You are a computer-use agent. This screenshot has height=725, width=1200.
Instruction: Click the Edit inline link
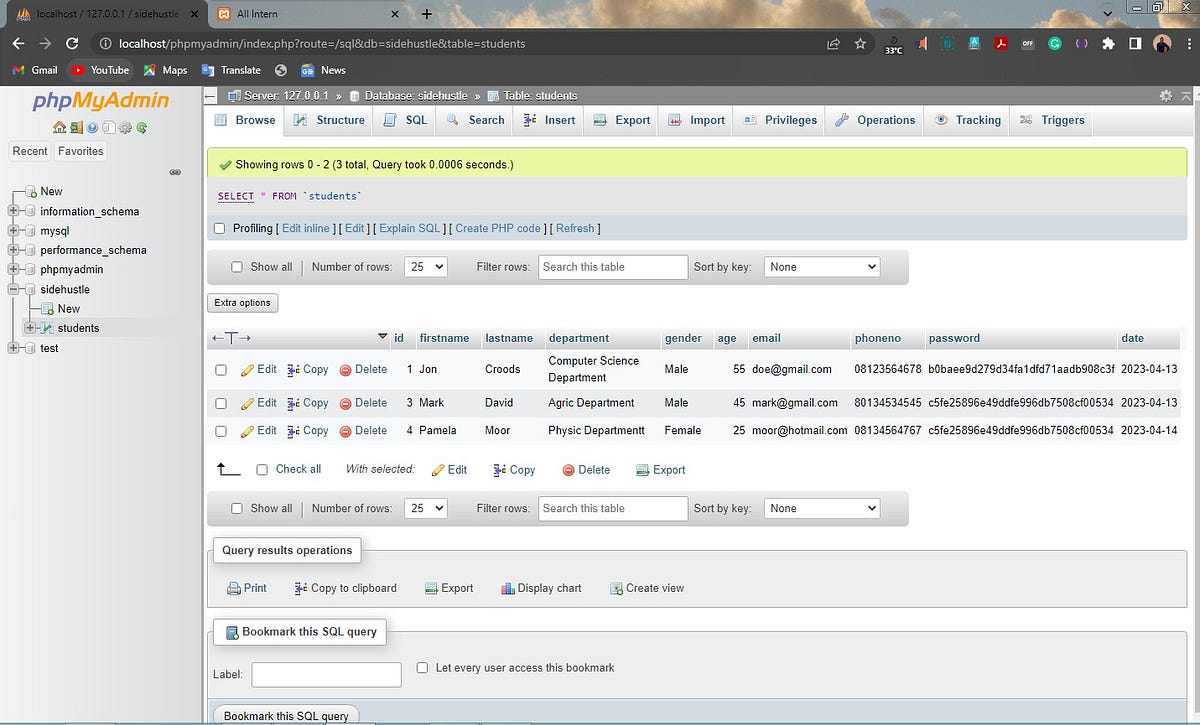coord(305,228)
